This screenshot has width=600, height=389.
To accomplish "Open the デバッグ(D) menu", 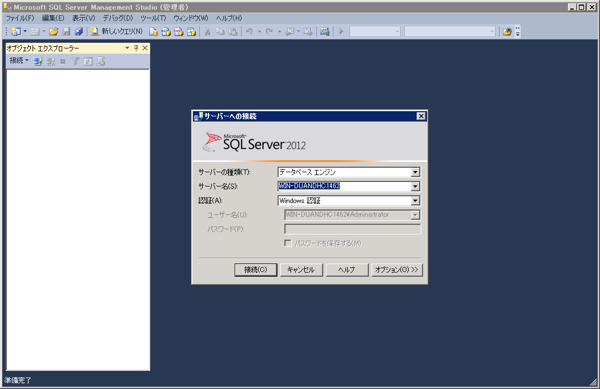I will pos(117,18).
